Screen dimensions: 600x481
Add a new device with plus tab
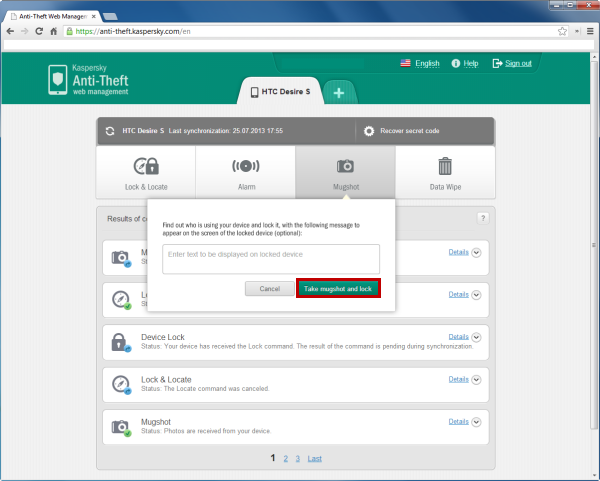click(x=339, y=93)
